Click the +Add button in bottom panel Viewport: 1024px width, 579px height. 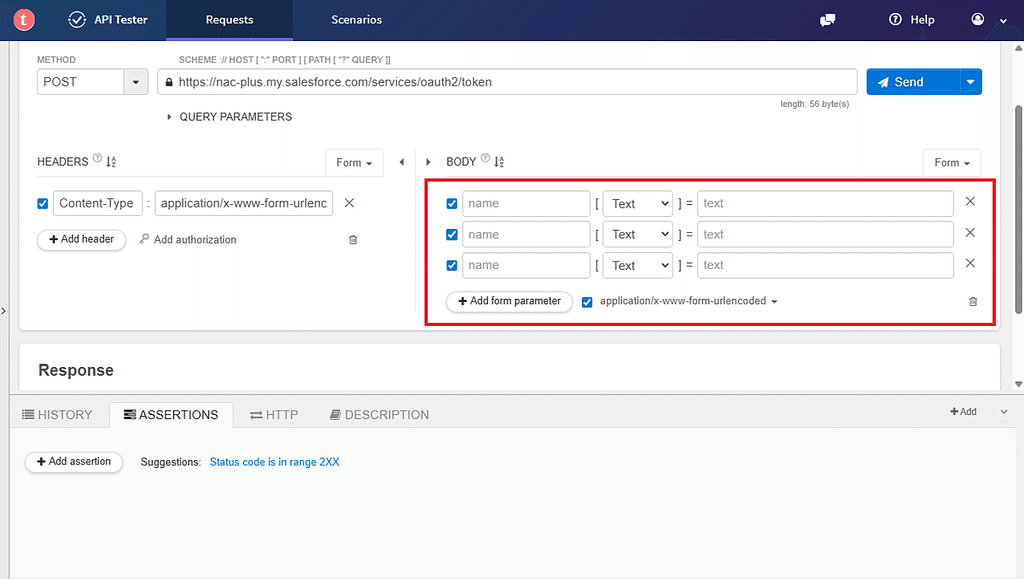pos(963,411)
